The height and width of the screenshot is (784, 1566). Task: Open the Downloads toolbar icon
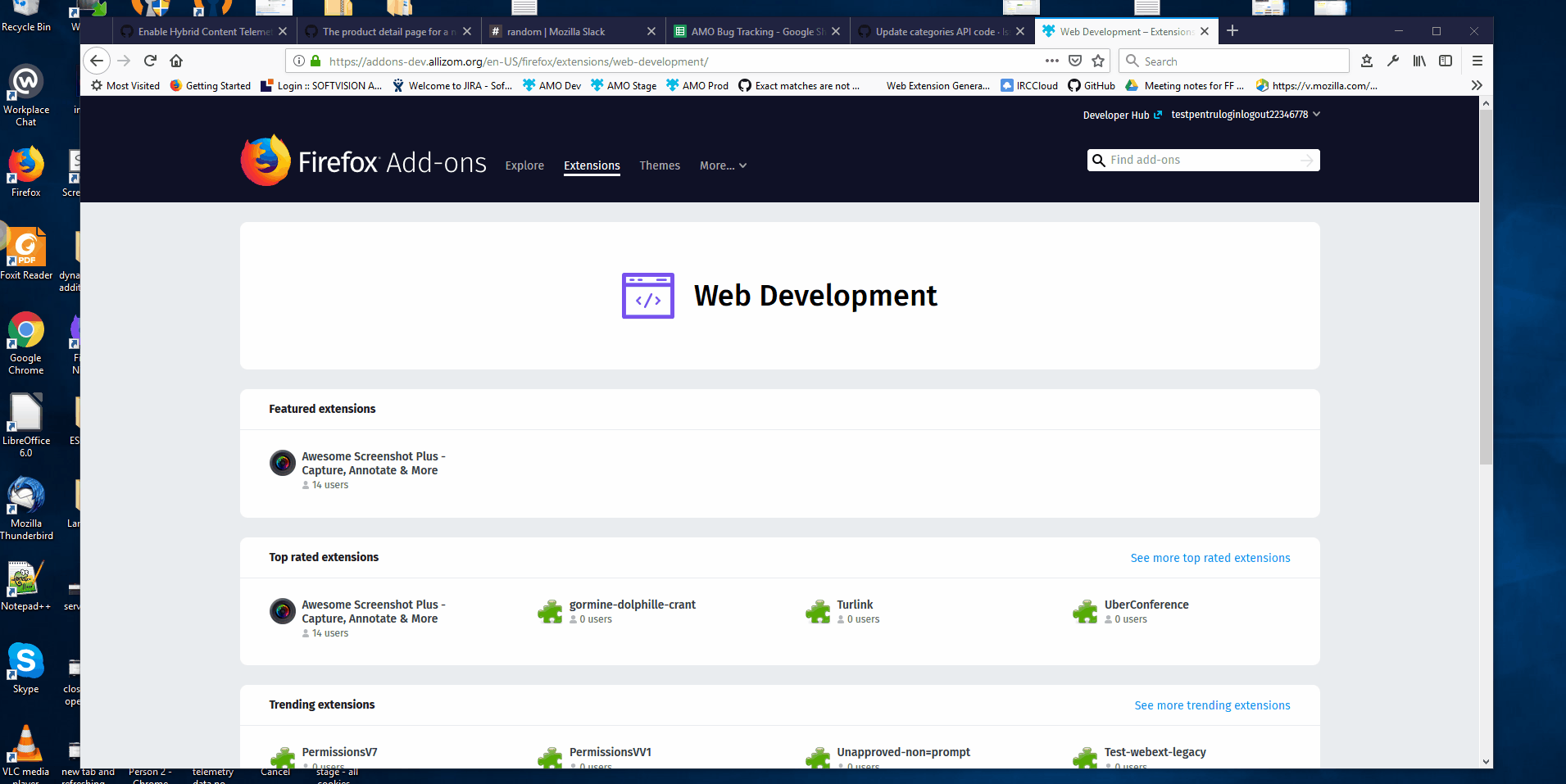(x=1367, y=61)
